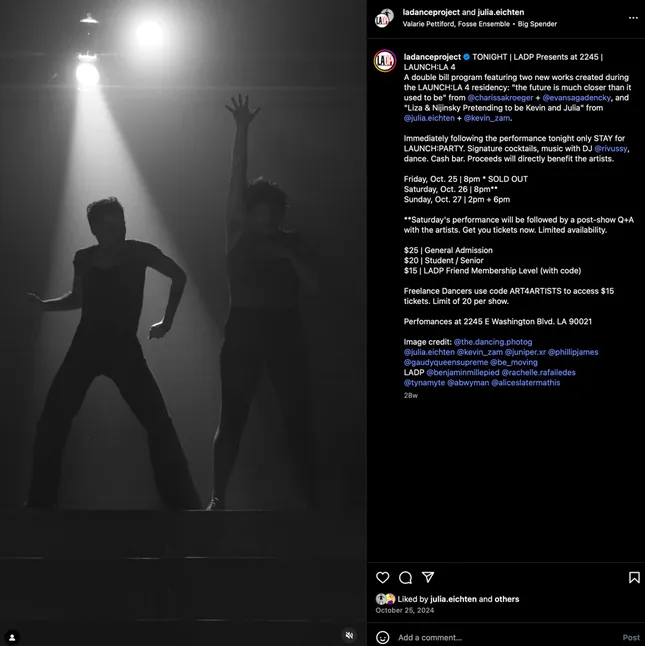Open comments with the speech bubble icon
This screenshot has width=645, height=646.
tap(405, 578)
